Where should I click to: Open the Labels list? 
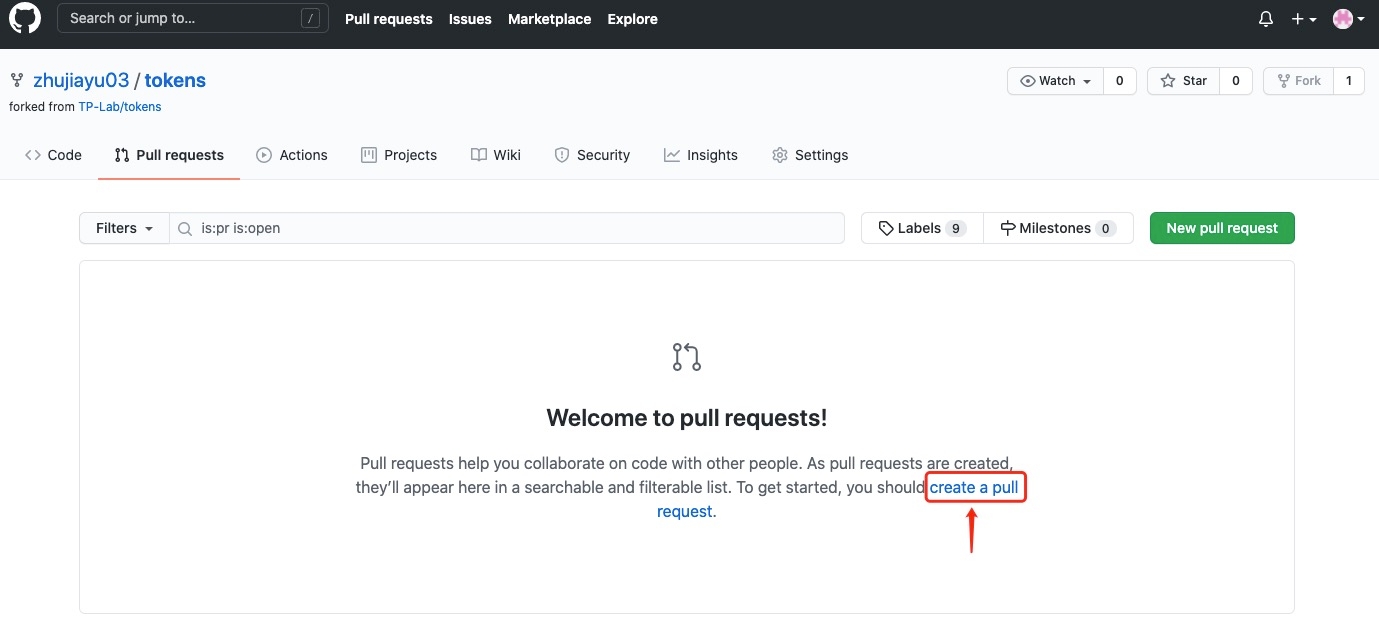921,228
